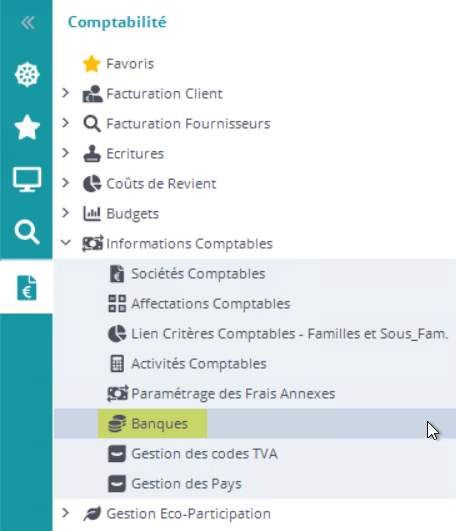Click the calculator icon for Activités Comptables

[117, 364]
